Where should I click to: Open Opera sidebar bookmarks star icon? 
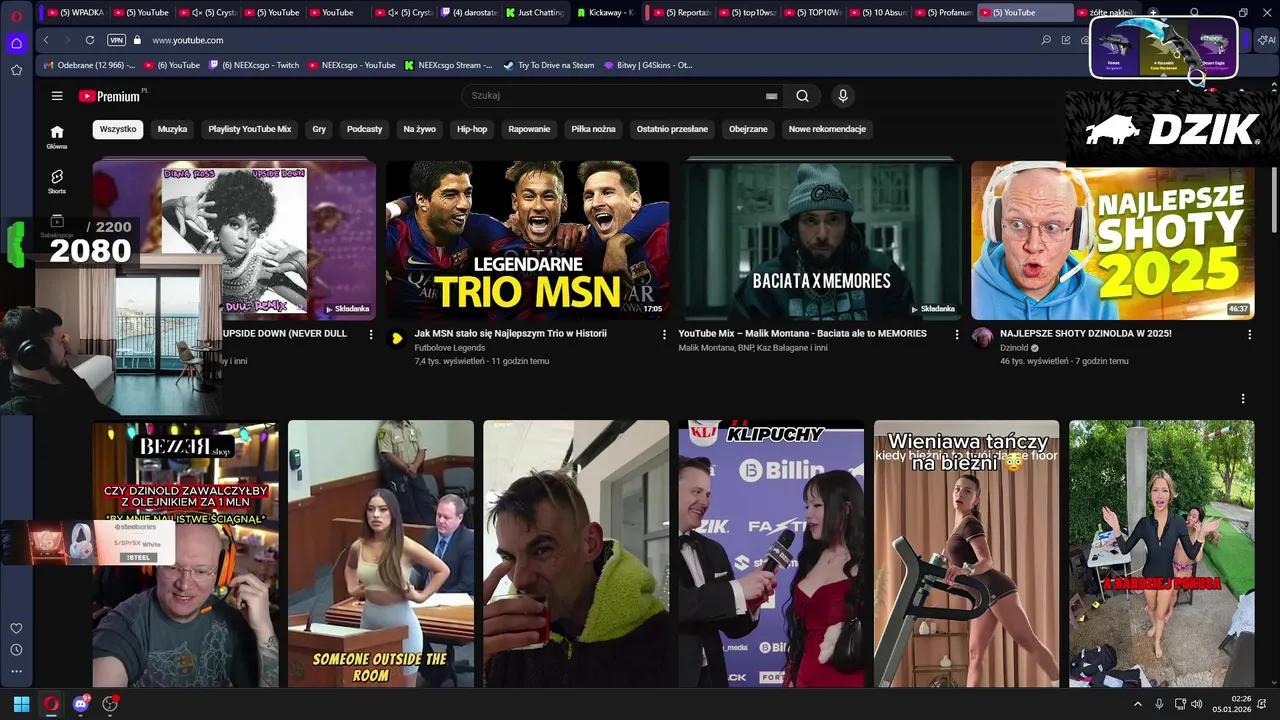coord(16,70)
